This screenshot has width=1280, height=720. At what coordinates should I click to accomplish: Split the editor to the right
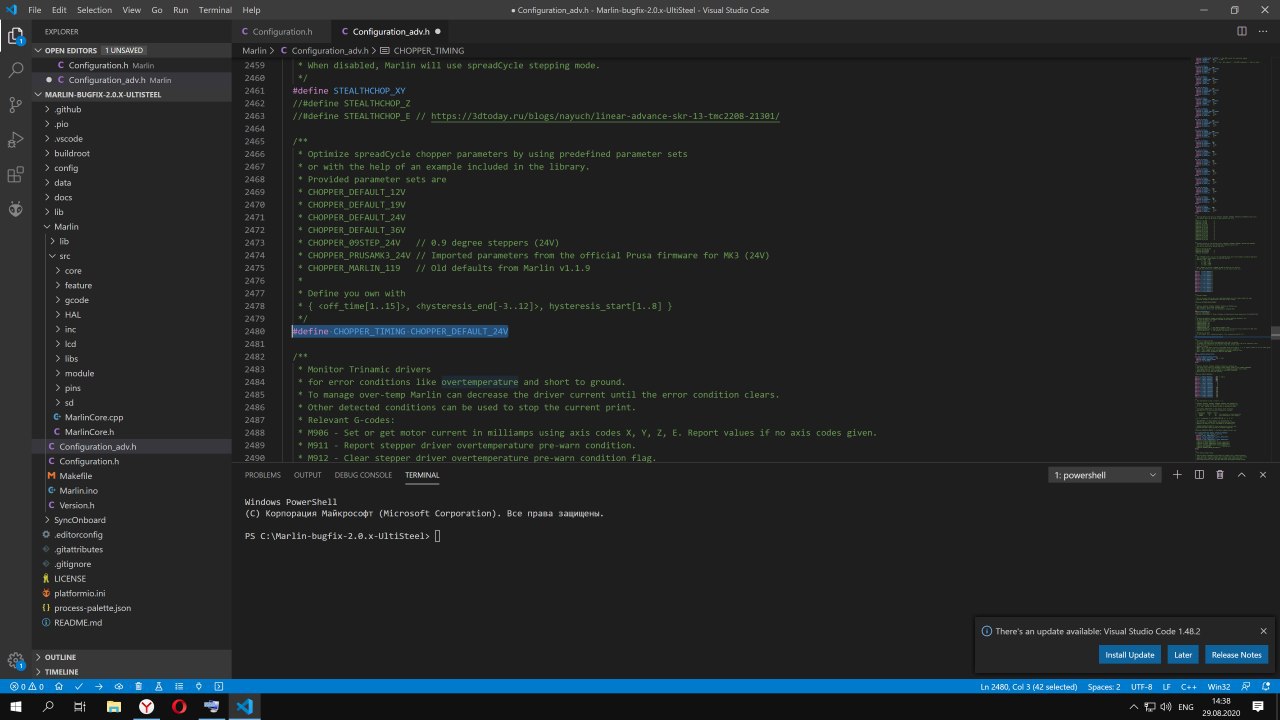1242,31
